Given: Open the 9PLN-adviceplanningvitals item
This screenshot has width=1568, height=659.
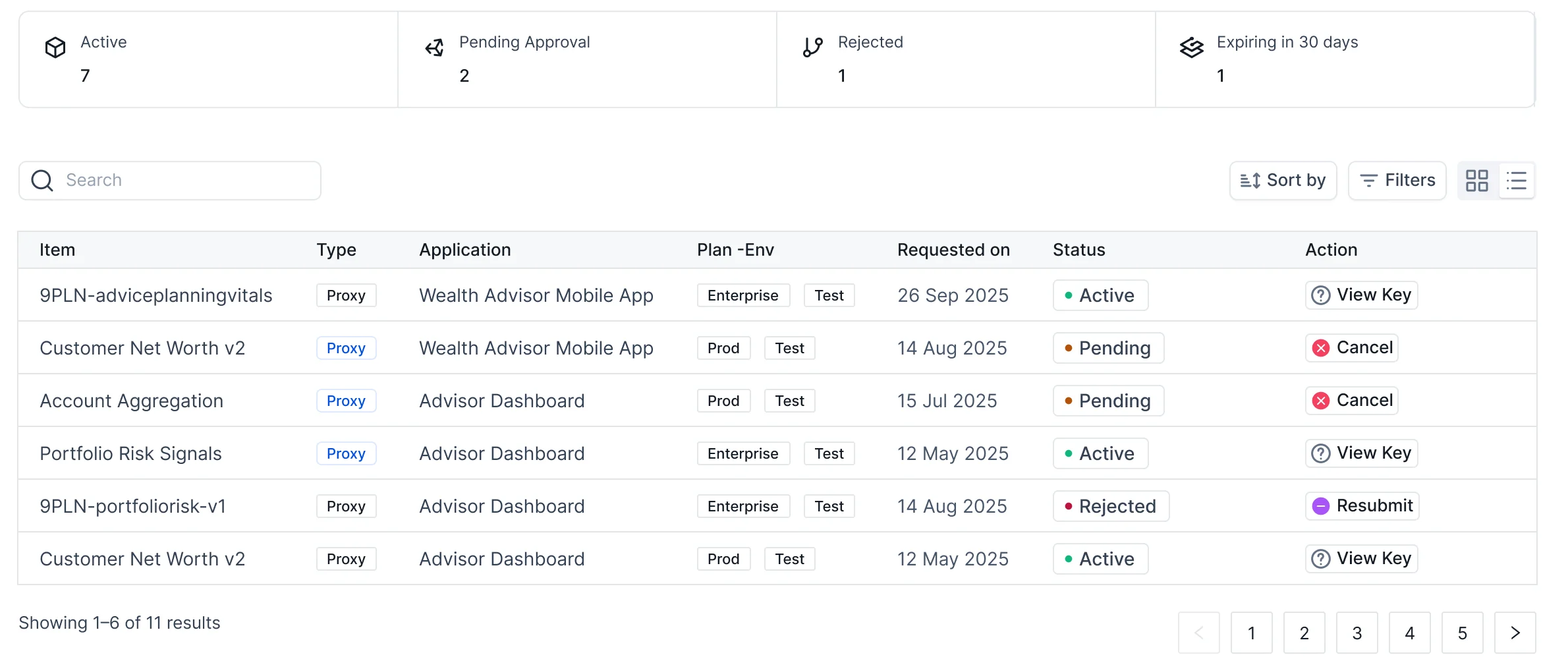Looking at the screenshot, I should (x=156, y=295).
